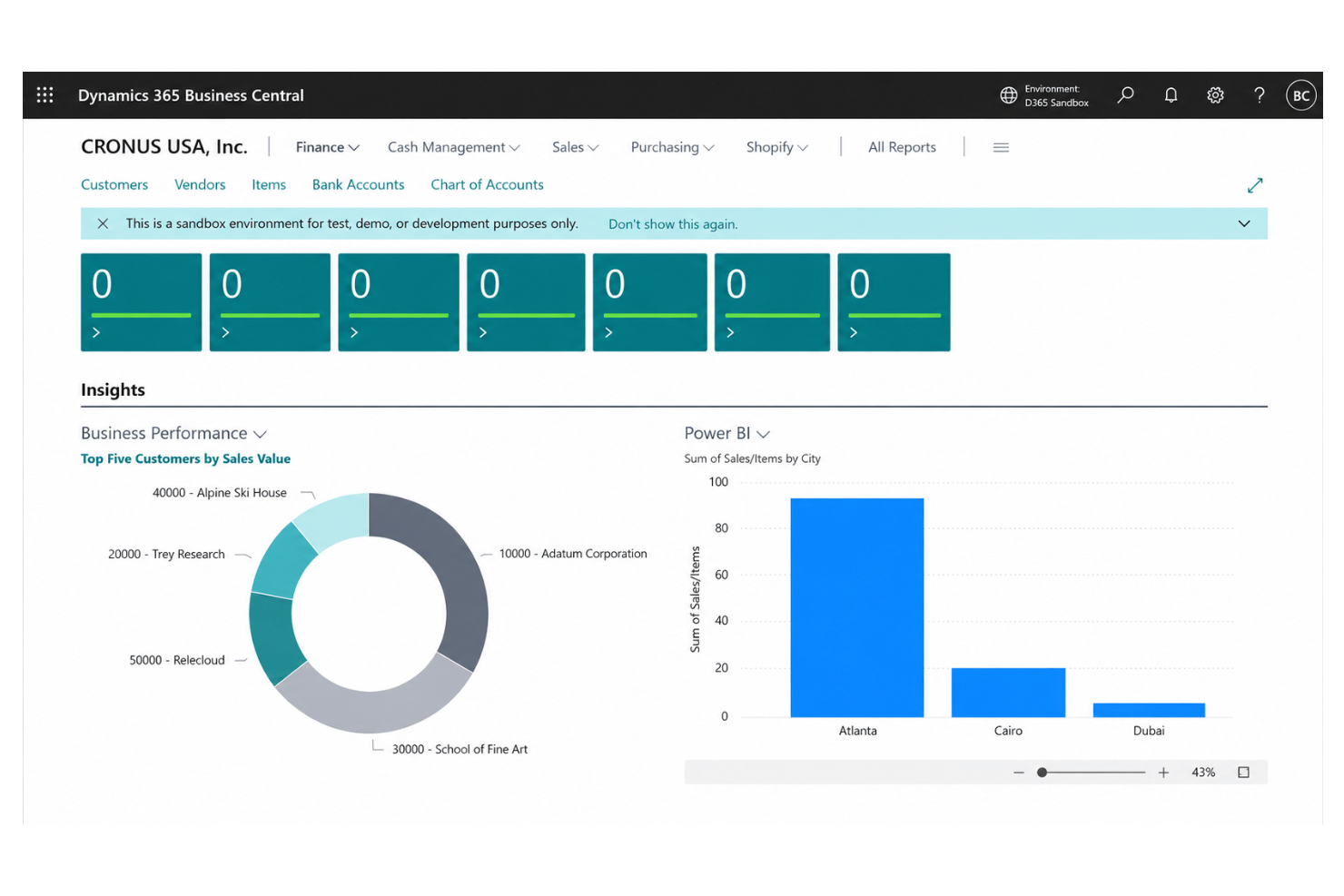
Task: Open the Shopify menu
Action: click(776, 147)
